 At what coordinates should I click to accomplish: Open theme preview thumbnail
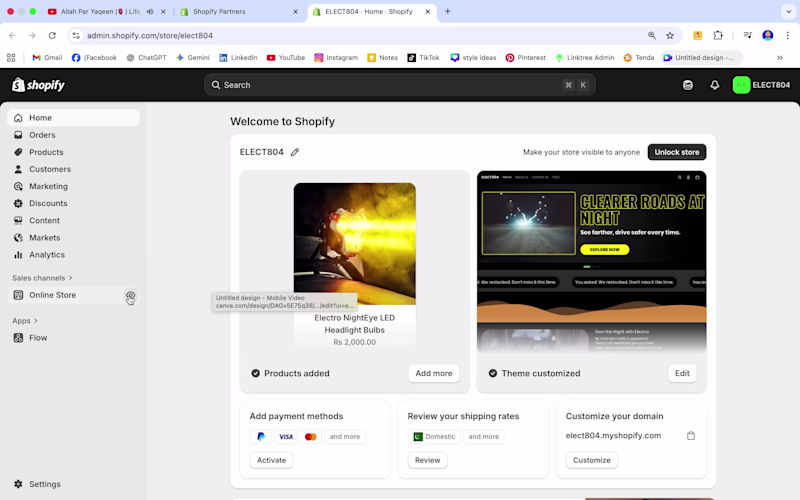[x=591, y=262]
